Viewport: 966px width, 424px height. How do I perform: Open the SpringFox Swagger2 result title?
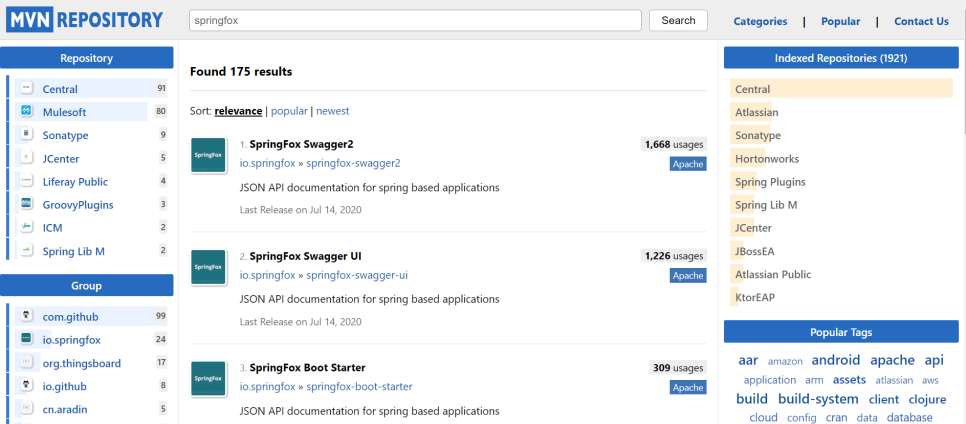point(301,144)
